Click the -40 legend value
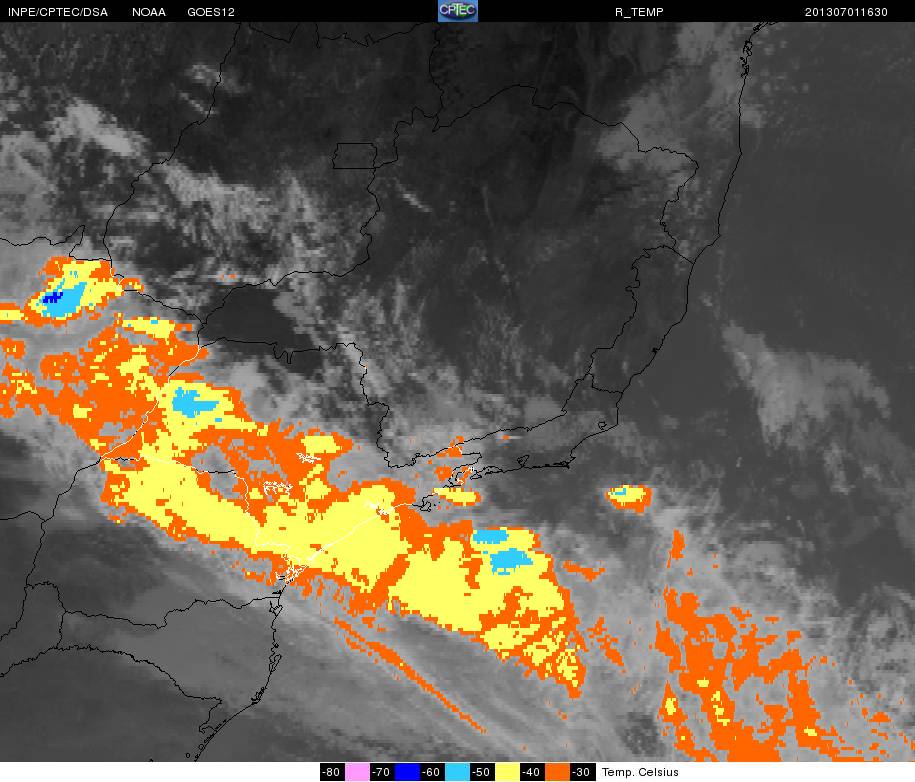 532,772
